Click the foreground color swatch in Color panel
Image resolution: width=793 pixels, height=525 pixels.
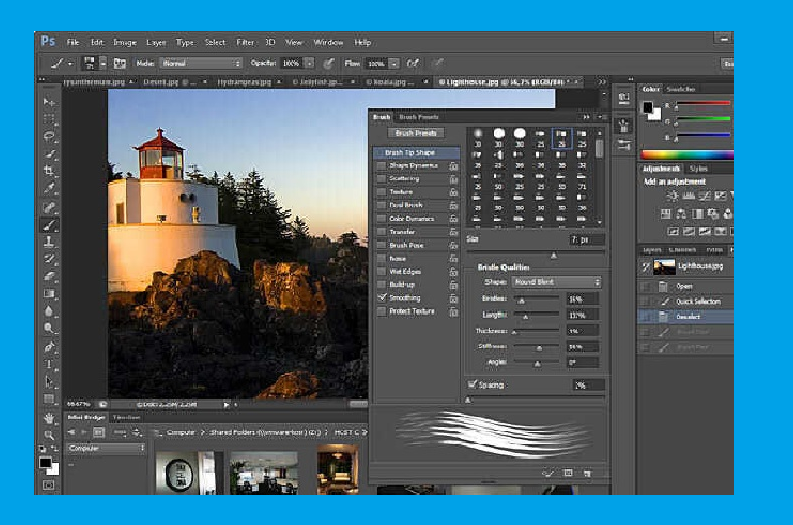point(648,107)
